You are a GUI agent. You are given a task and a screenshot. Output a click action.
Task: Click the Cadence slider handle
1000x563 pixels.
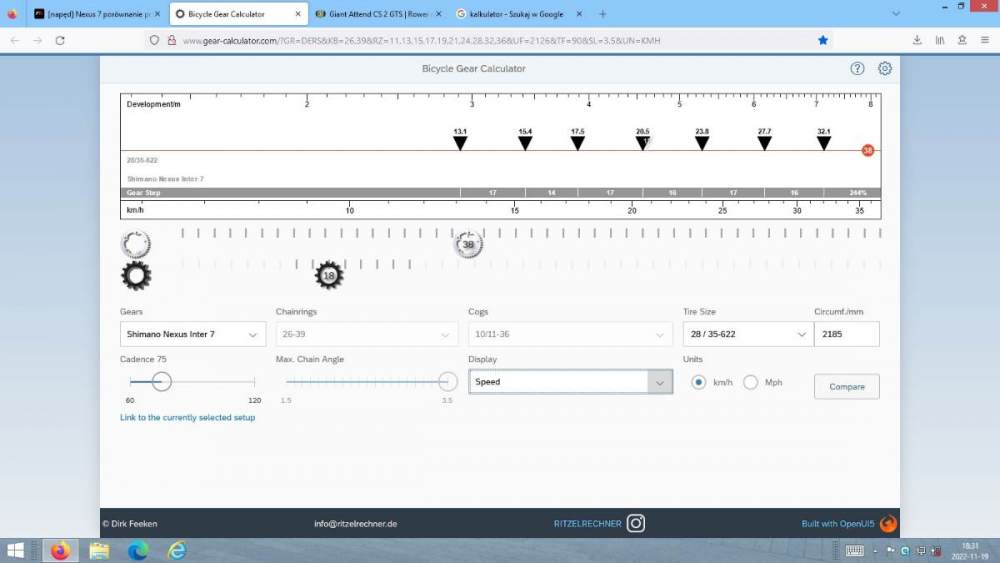tap(161, 381)
